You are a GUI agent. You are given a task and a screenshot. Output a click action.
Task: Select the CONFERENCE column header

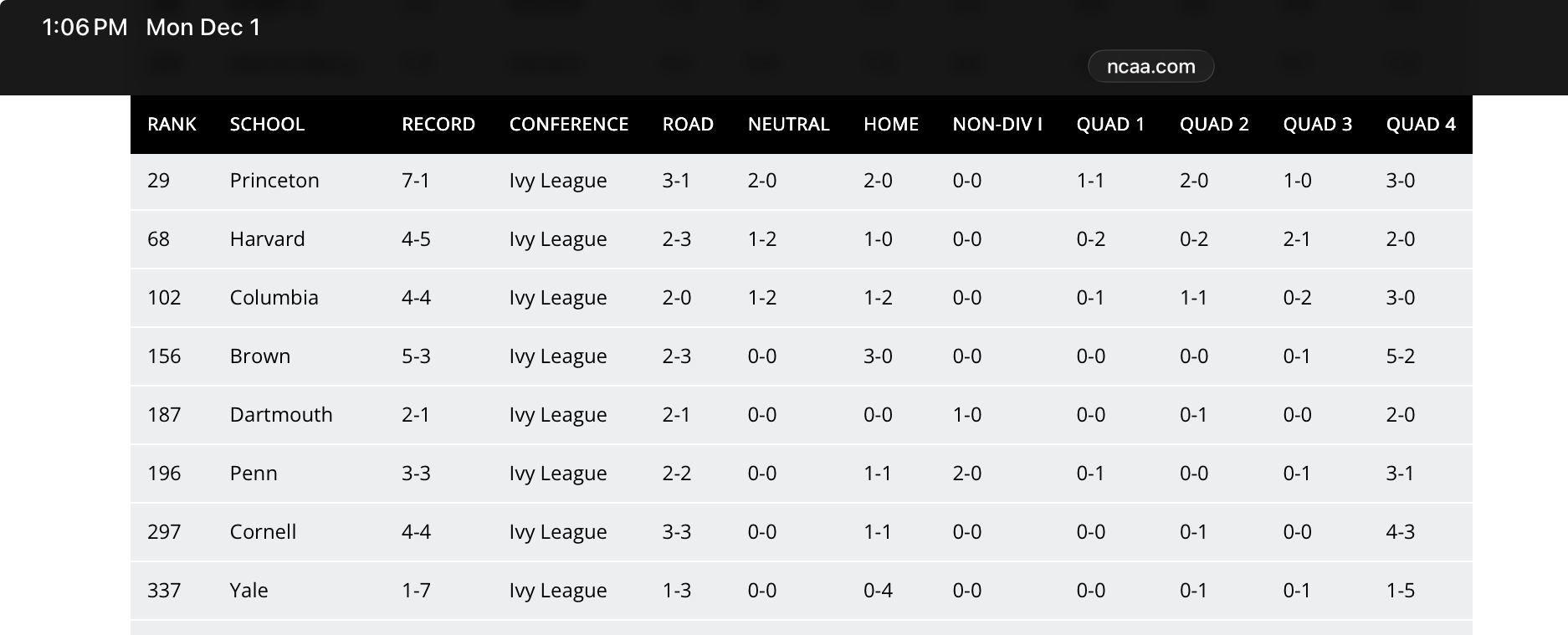[569, 125]
